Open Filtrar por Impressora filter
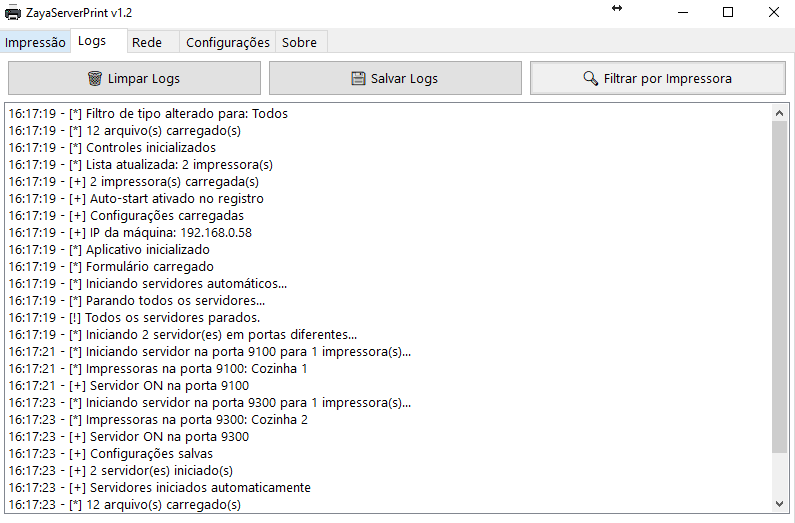The height and width of the screenshot is (523, 795). click(658, 78)
